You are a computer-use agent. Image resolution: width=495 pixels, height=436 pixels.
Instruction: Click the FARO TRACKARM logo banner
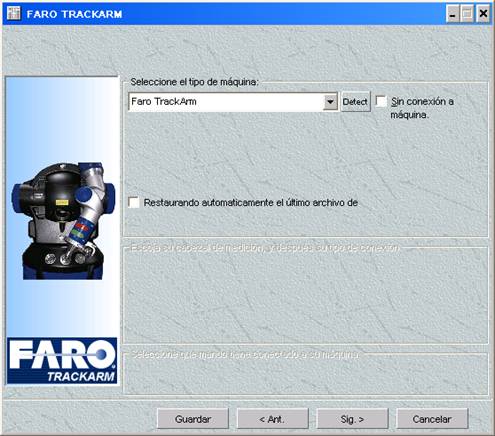tap(62, 361)
